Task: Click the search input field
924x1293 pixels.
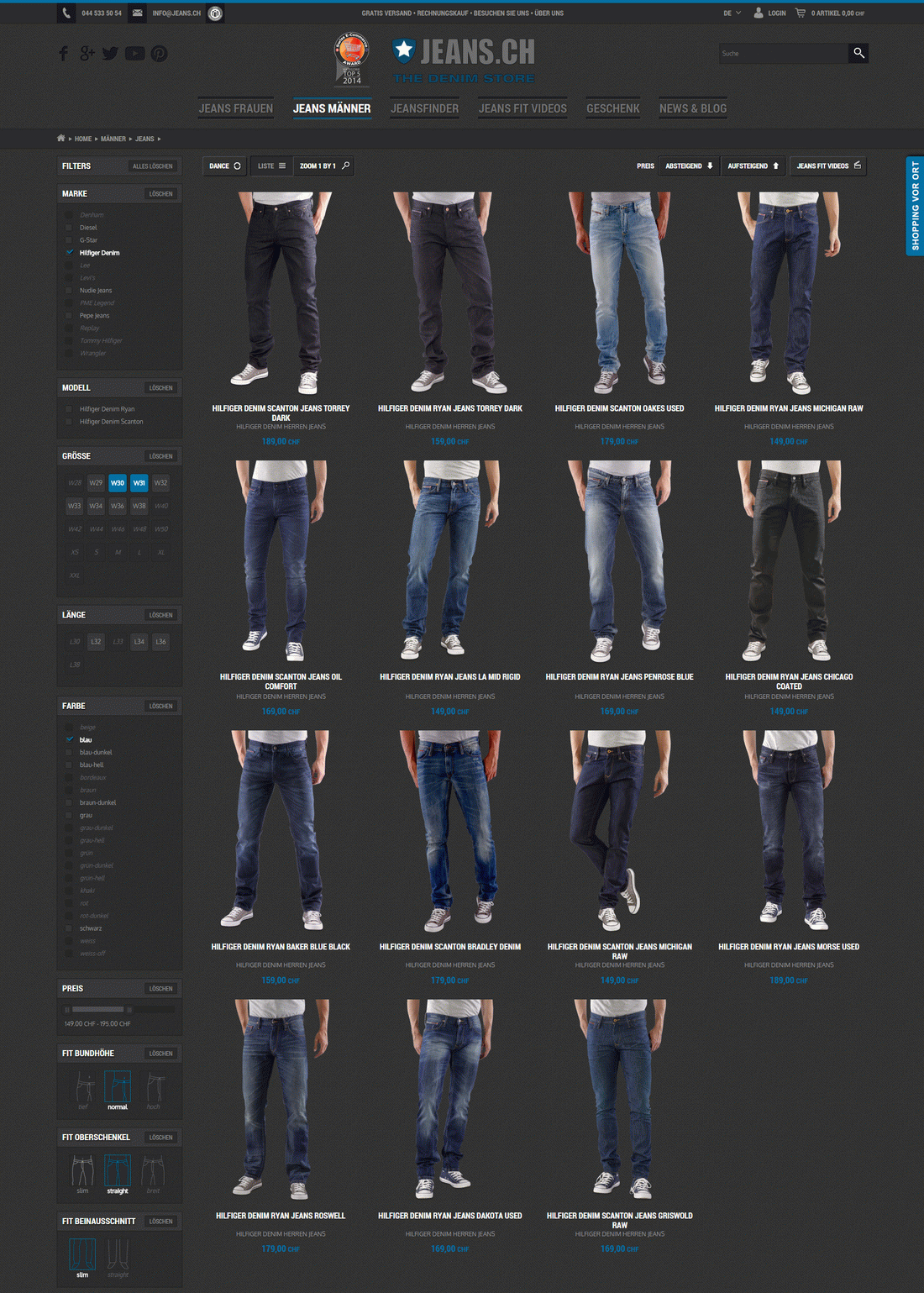Action: 783,53
